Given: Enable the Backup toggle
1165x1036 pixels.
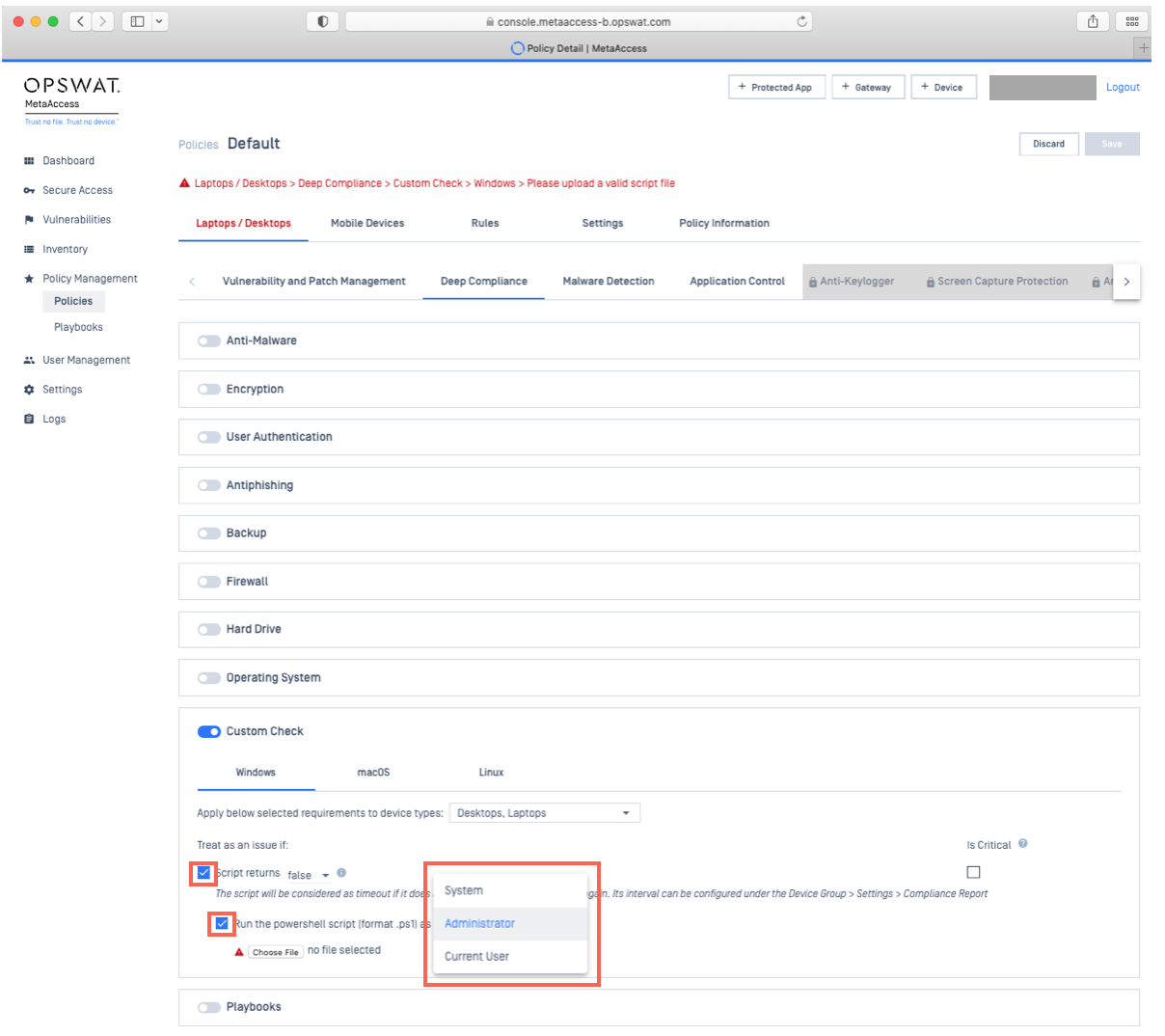Looking at the screenshot, I should click(x=208, y=533).
